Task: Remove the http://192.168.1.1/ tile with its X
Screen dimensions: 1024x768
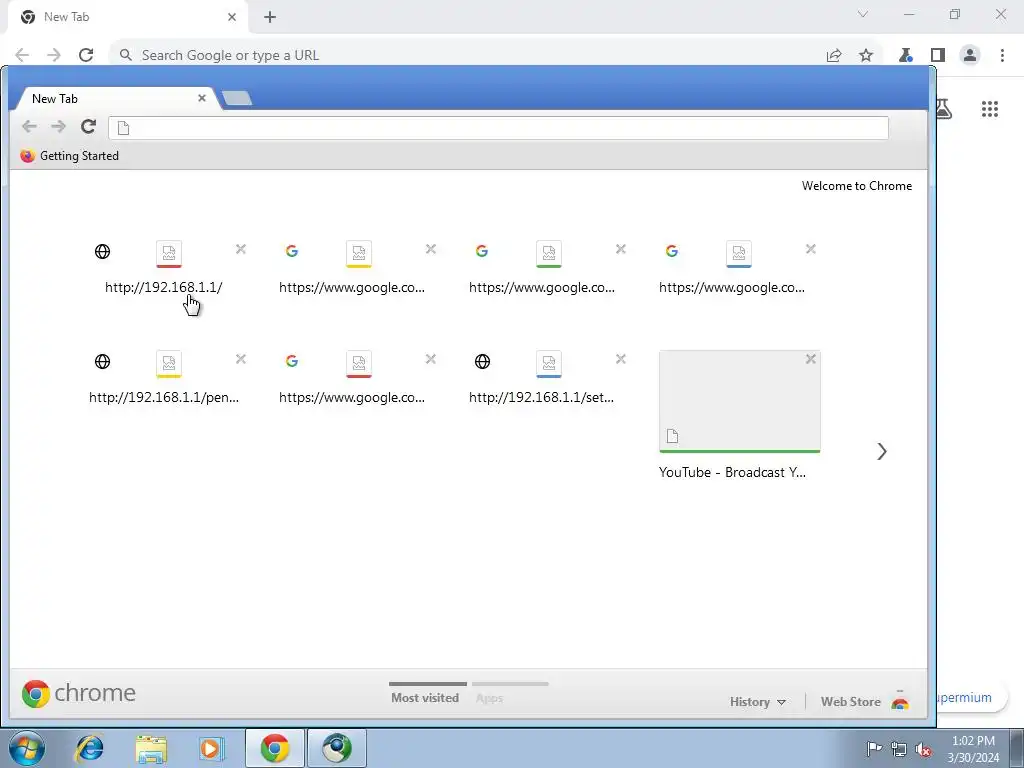Action: [x=241, y=249]
